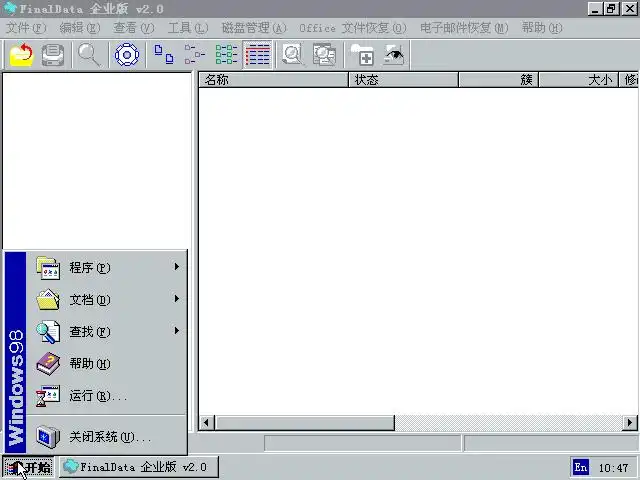
Task: Expand the 查找 submenu arrow
Action: [177, 330]
